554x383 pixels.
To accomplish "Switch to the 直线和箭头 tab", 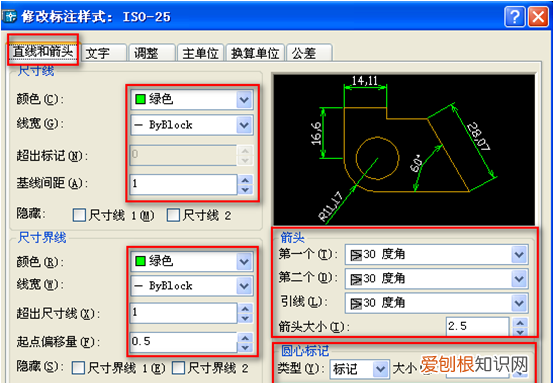I will point(43,52).
